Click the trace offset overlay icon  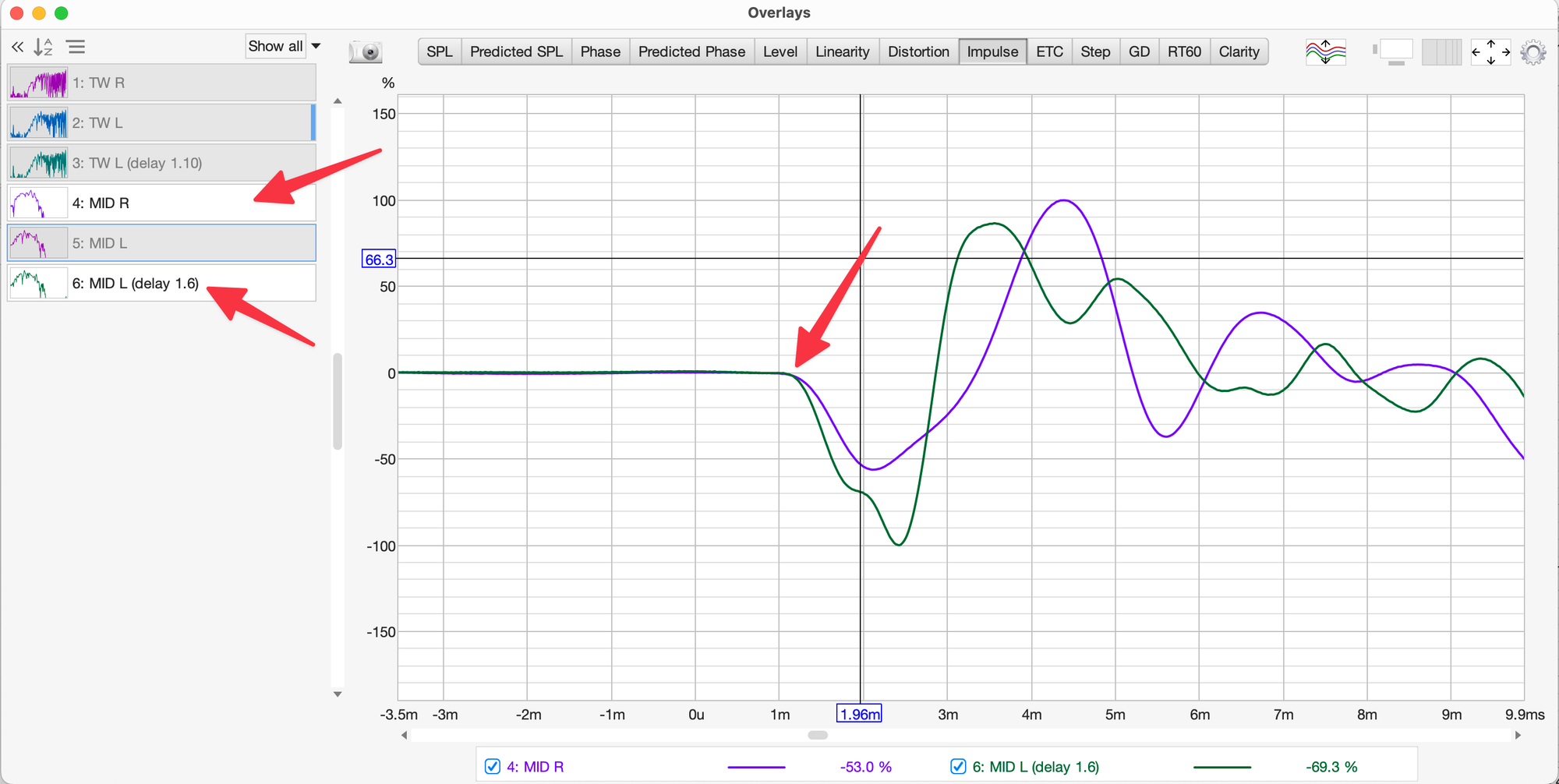point(1325,52)
